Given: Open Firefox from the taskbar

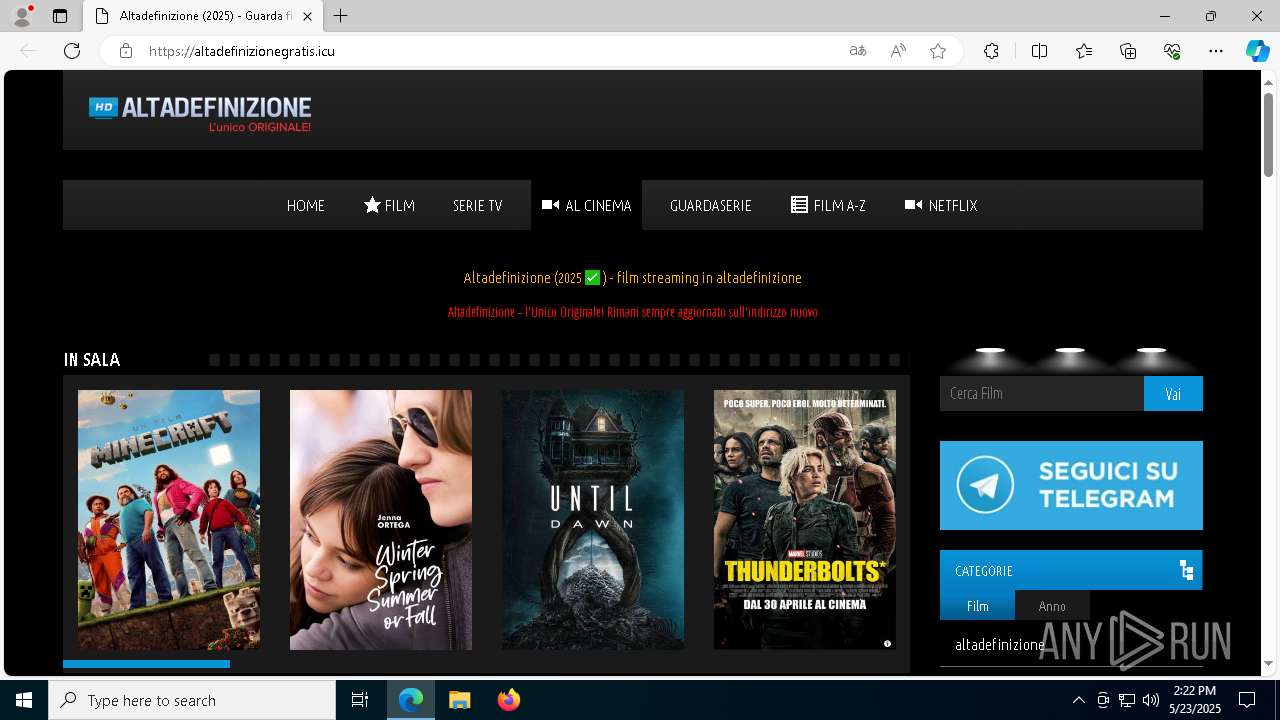Looking at the screenshot, I should tap(509, 700).
